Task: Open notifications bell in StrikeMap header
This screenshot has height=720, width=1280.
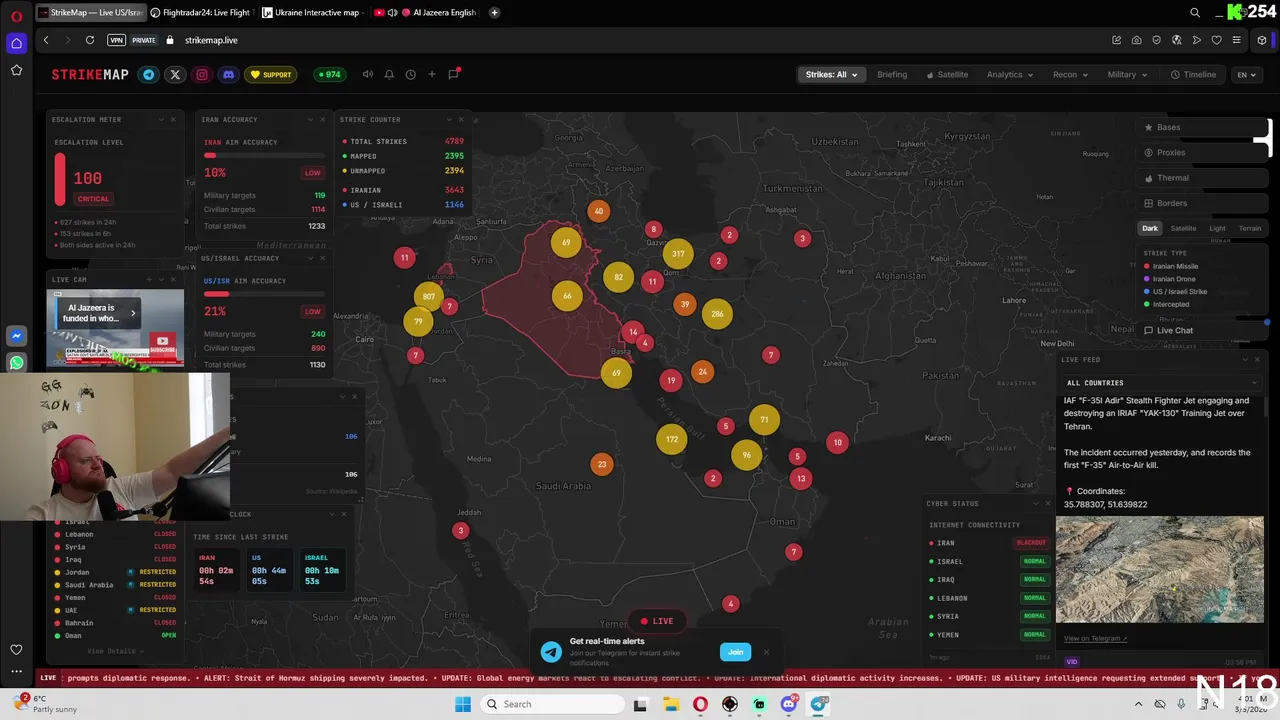Action: pos(389,74)
